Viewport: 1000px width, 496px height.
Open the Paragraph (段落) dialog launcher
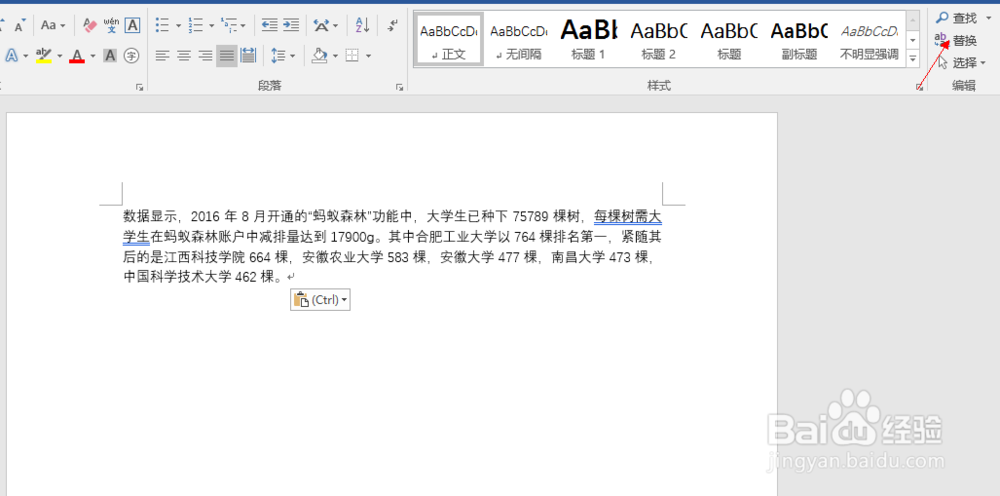tap(399, 88)
